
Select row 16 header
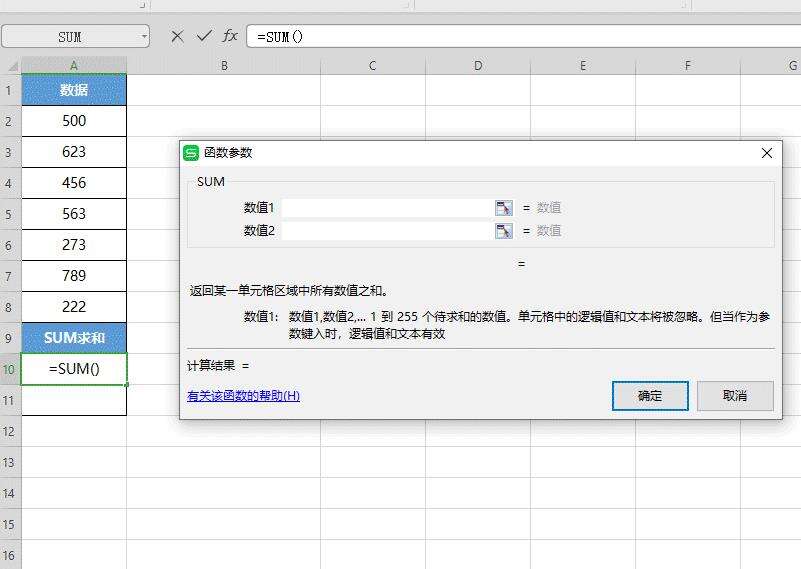(x=10, y=555)
